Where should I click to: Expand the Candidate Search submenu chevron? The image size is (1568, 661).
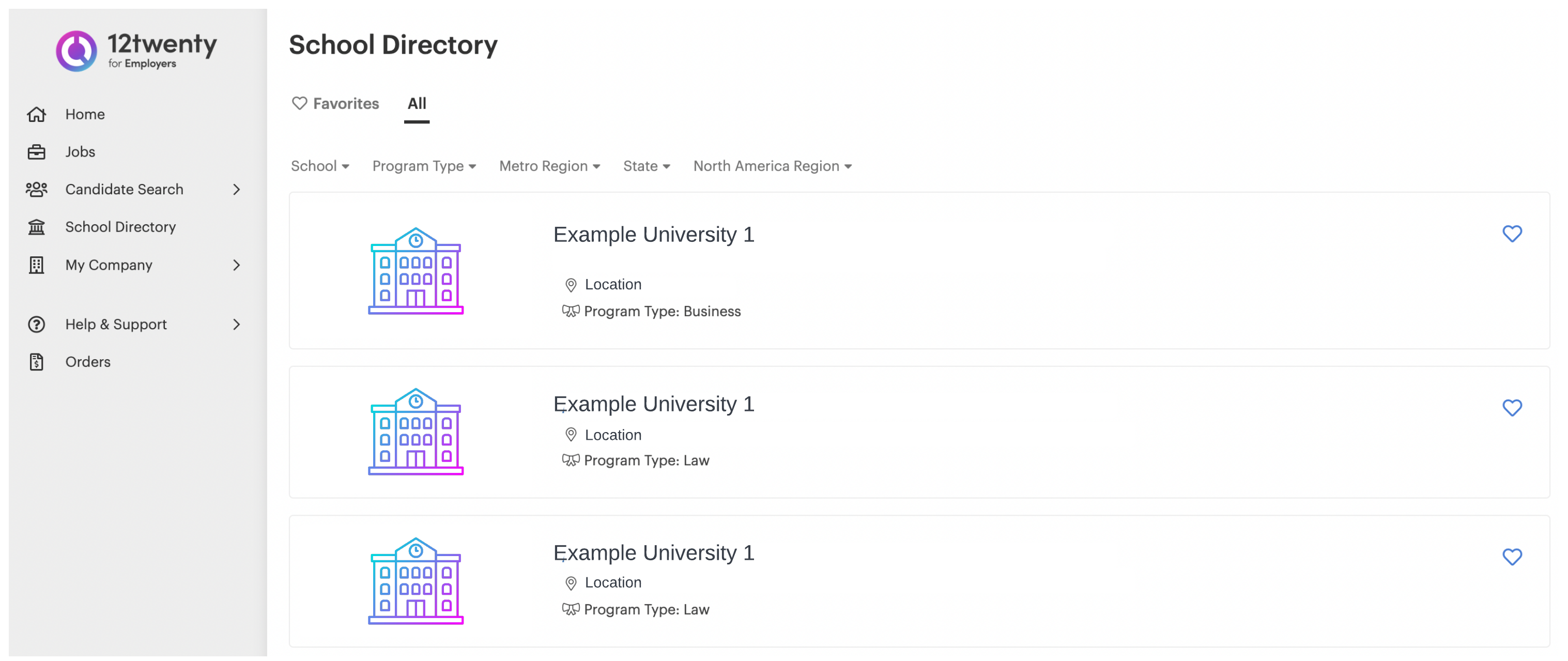click(x=237, y=189)
